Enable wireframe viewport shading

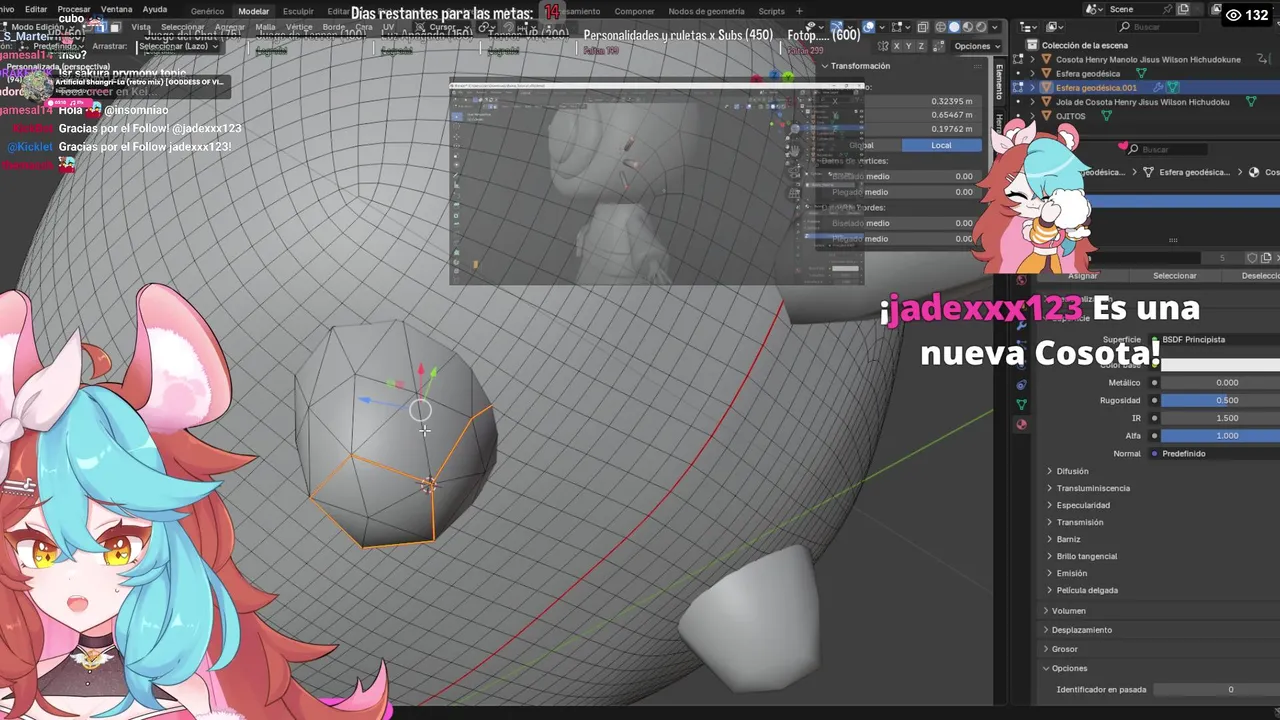pyautogui.click(x=940, y=27)
